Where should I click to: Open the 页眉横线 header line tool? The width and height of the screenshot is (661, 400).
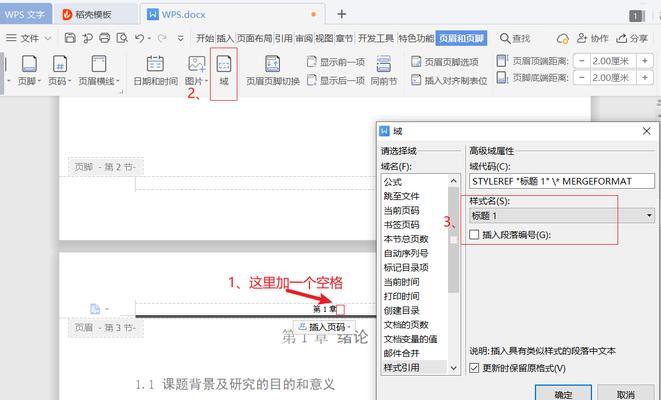pyautogui.click(x=99, y=70)
